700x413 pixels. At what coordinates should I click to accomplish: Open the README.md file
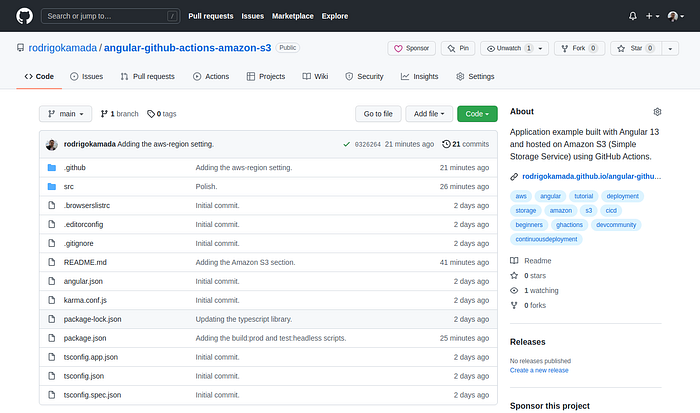[x=85, y=262]
